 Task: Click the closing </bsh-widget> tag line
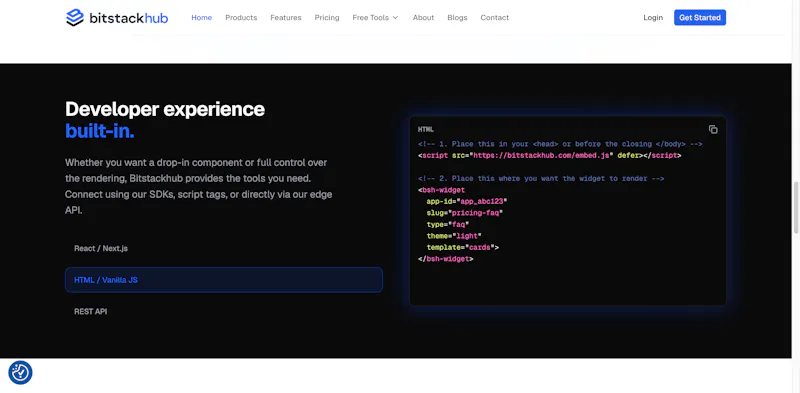[445, 259]
